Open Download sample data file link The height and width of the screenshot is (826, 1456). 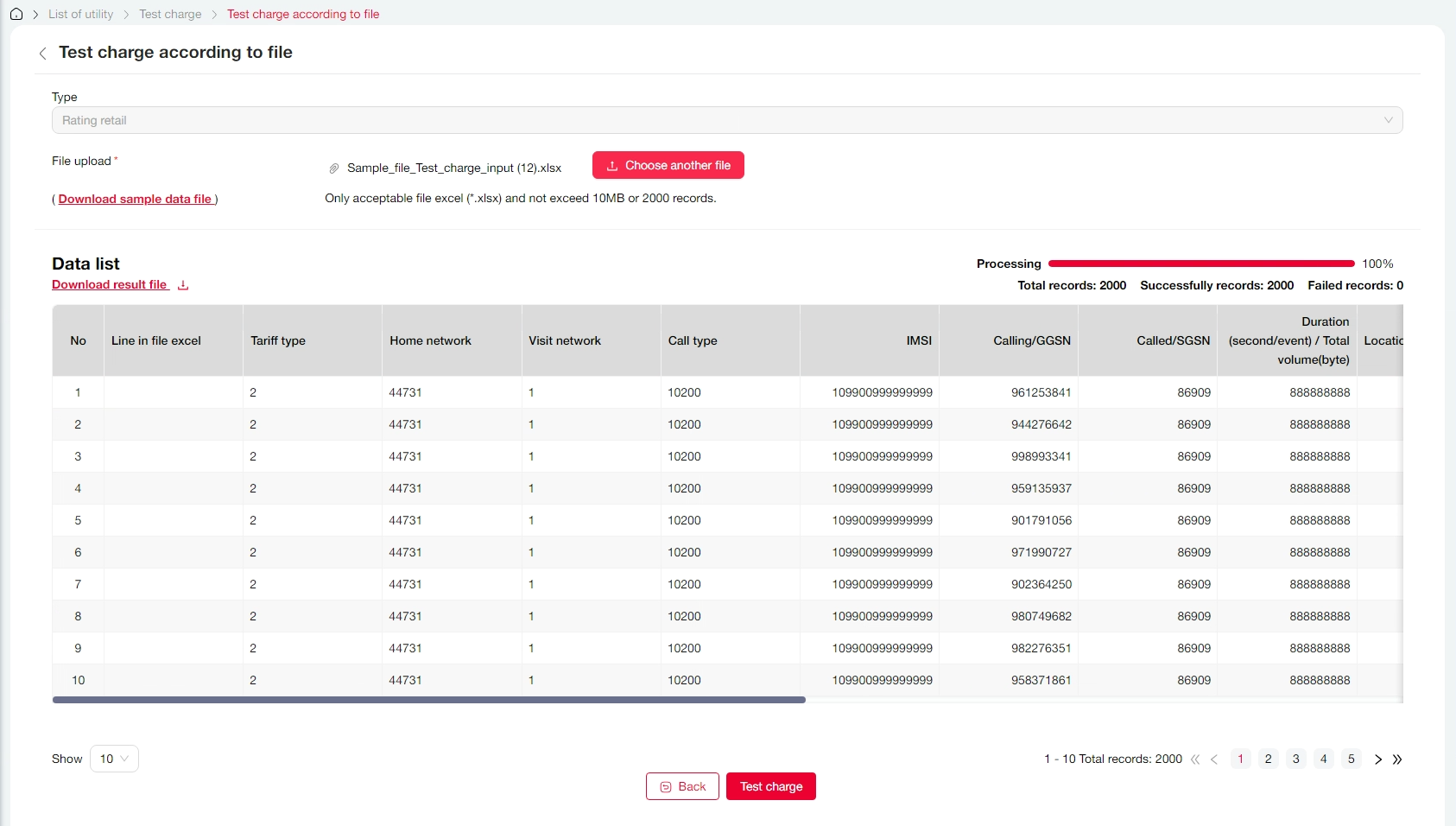point(135,199)
